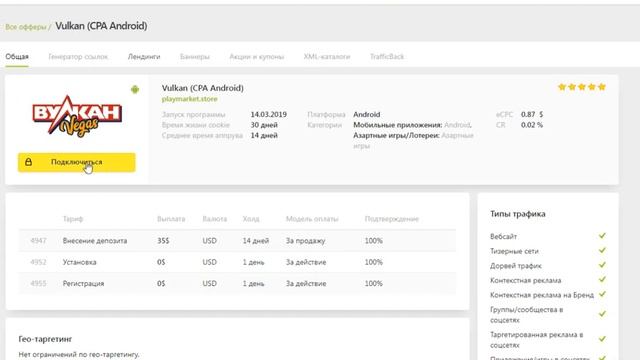
Task: Click the CR value 0.02 %
Action: (x=532, y=125)
